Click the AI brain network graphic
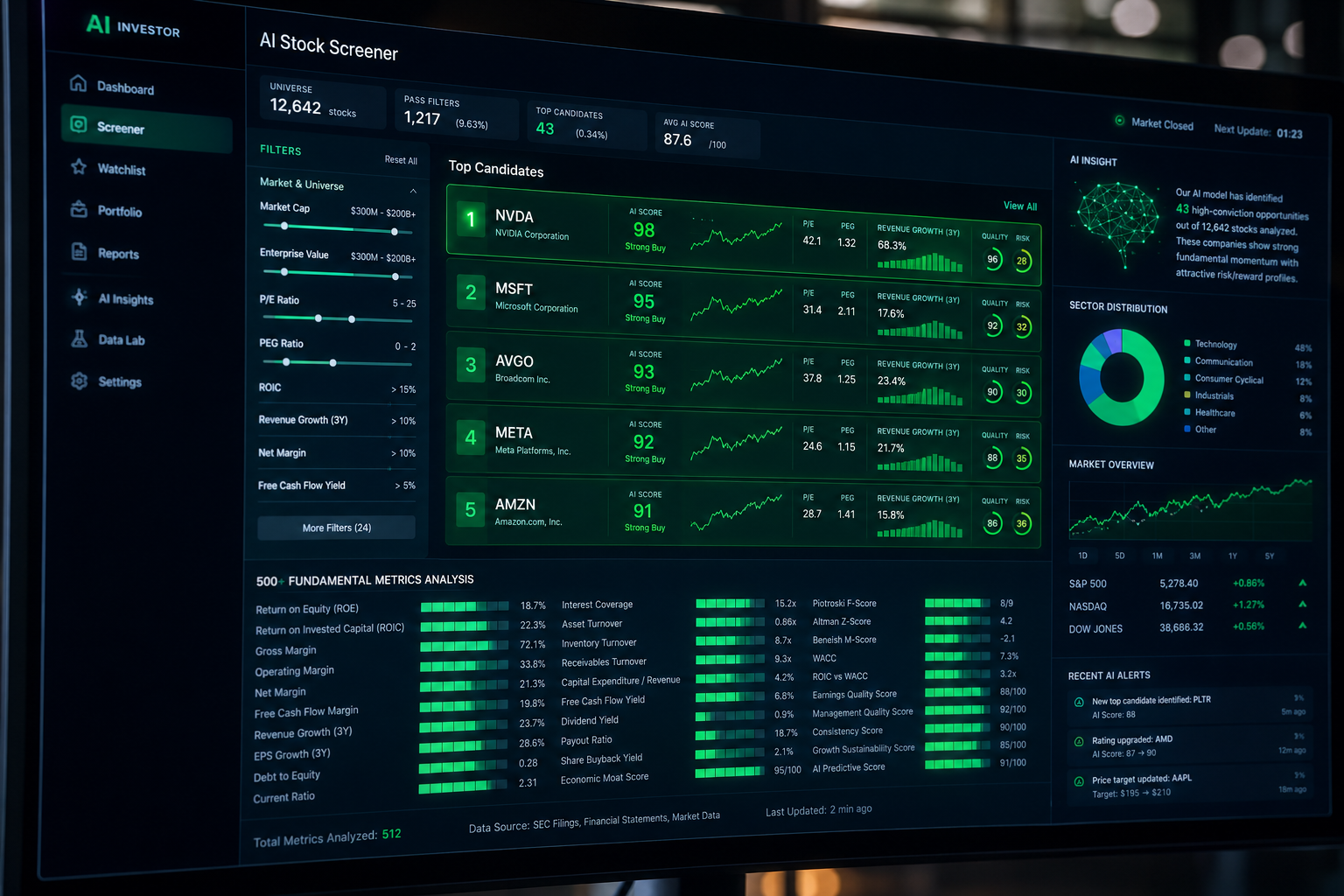This screenshot has width=1344, height=896. pyautogui.click(x=1117, y=225)
